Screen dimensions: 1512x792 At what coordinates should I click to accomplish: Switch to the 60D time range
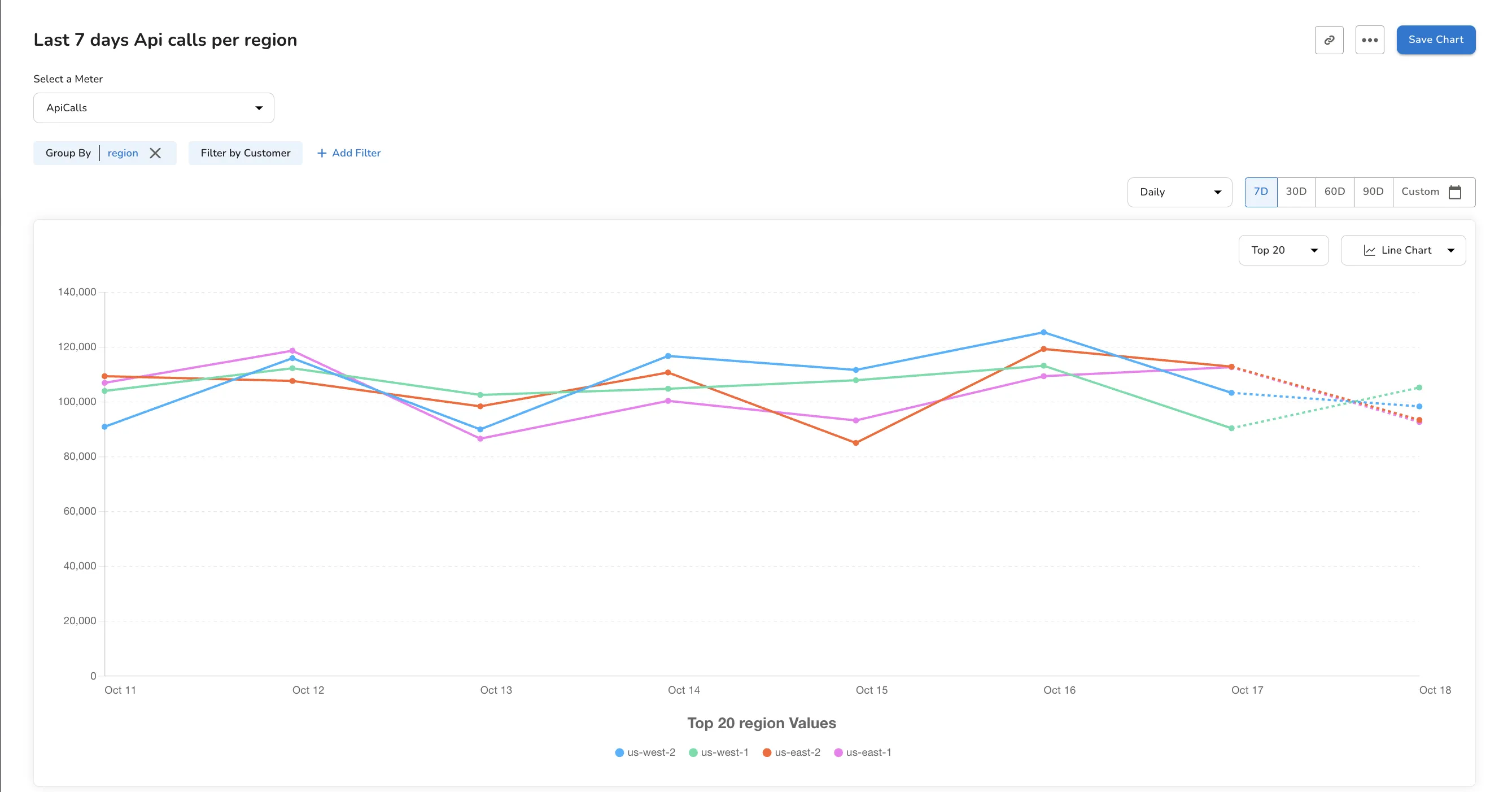[x=1335, y=192]
